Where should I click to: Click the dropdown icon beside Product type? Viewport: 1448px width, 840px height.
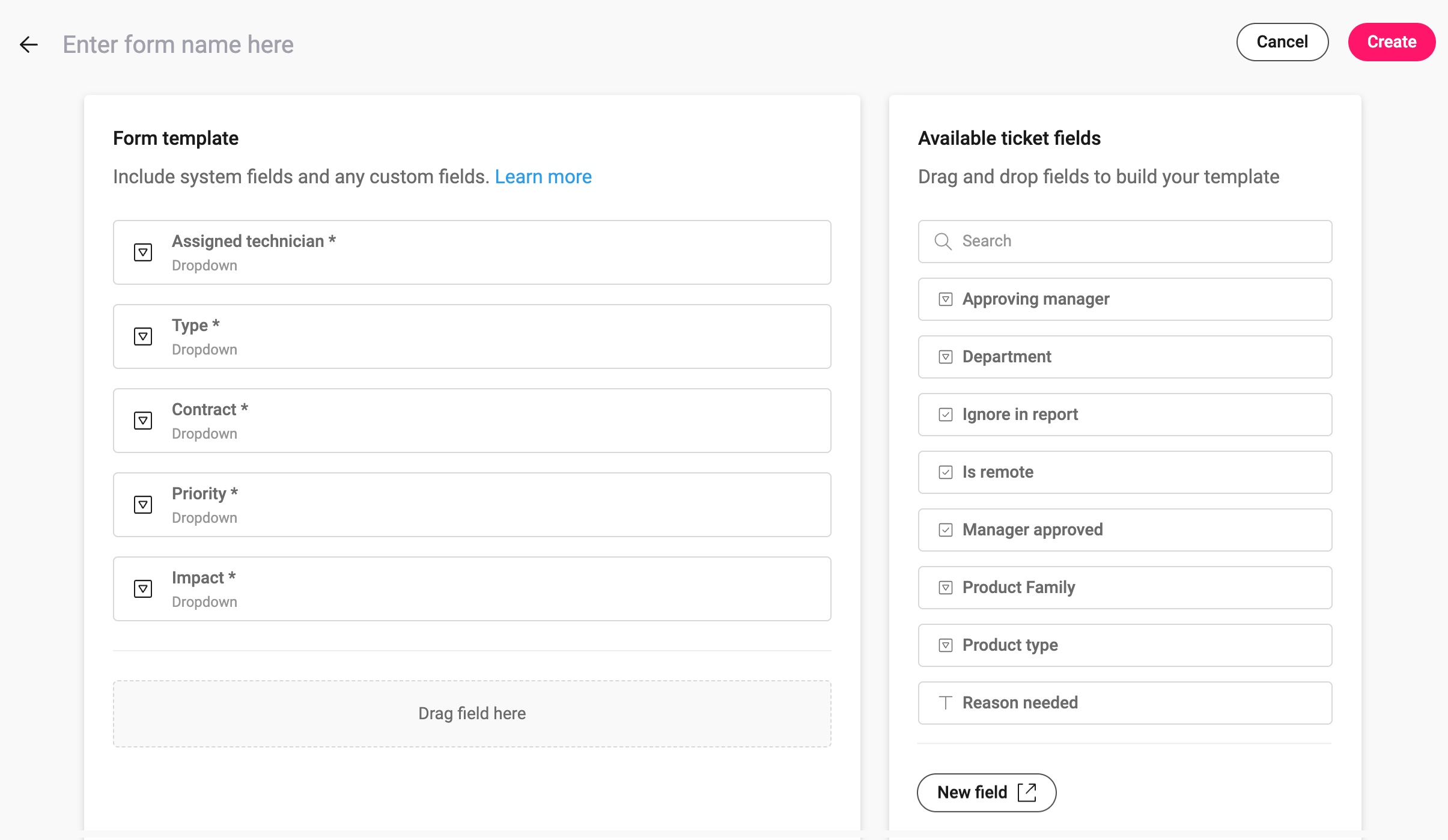946,645
